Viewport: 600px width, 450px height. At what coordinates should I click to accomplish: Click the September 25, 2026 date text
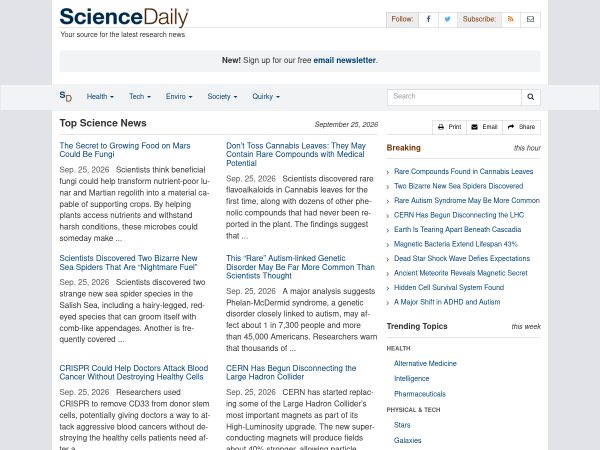(x=346, y=124)
